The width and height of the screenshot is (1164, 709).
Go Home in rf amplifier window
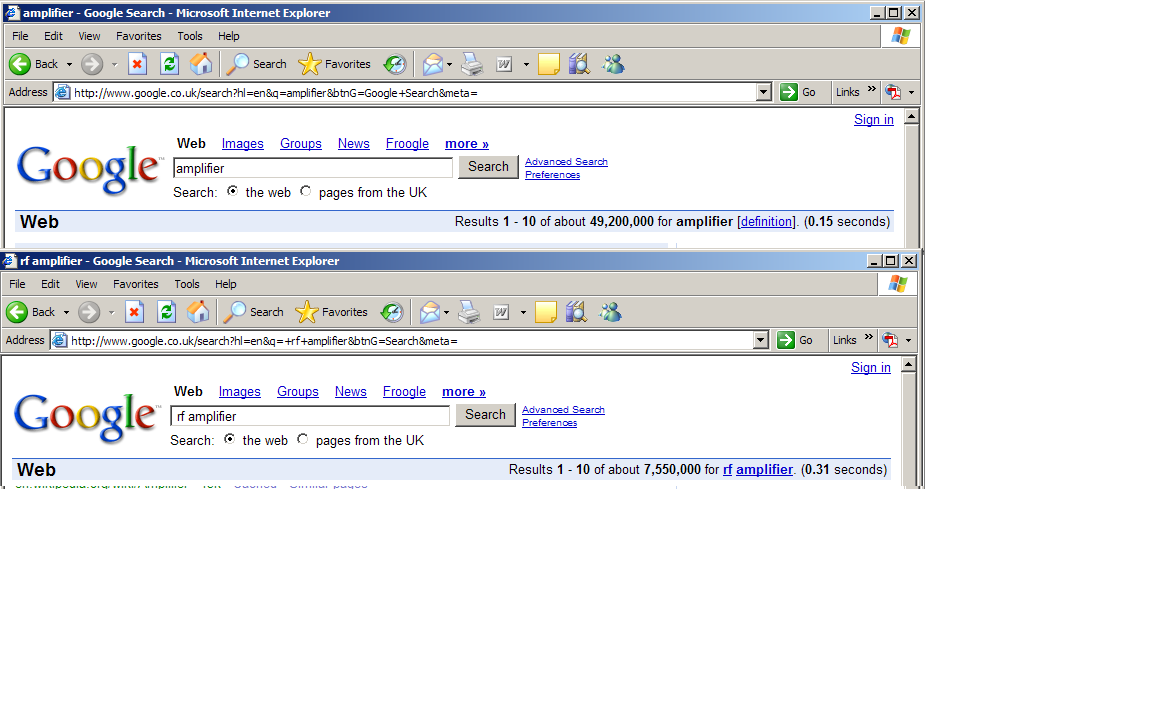pyautogui.click(x=197, y=313)
